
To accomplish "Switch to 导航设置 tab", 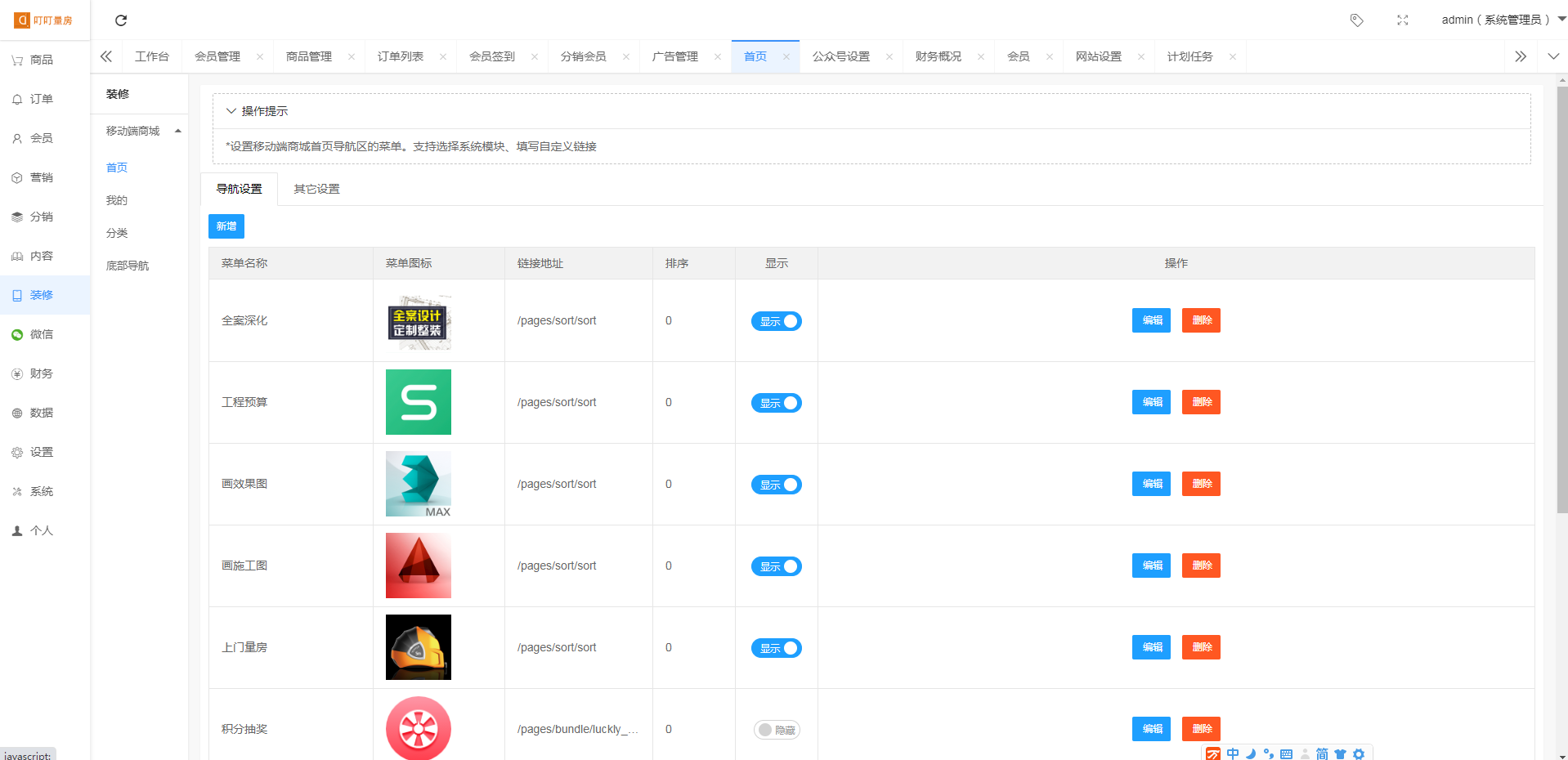I will pos(239,189).
